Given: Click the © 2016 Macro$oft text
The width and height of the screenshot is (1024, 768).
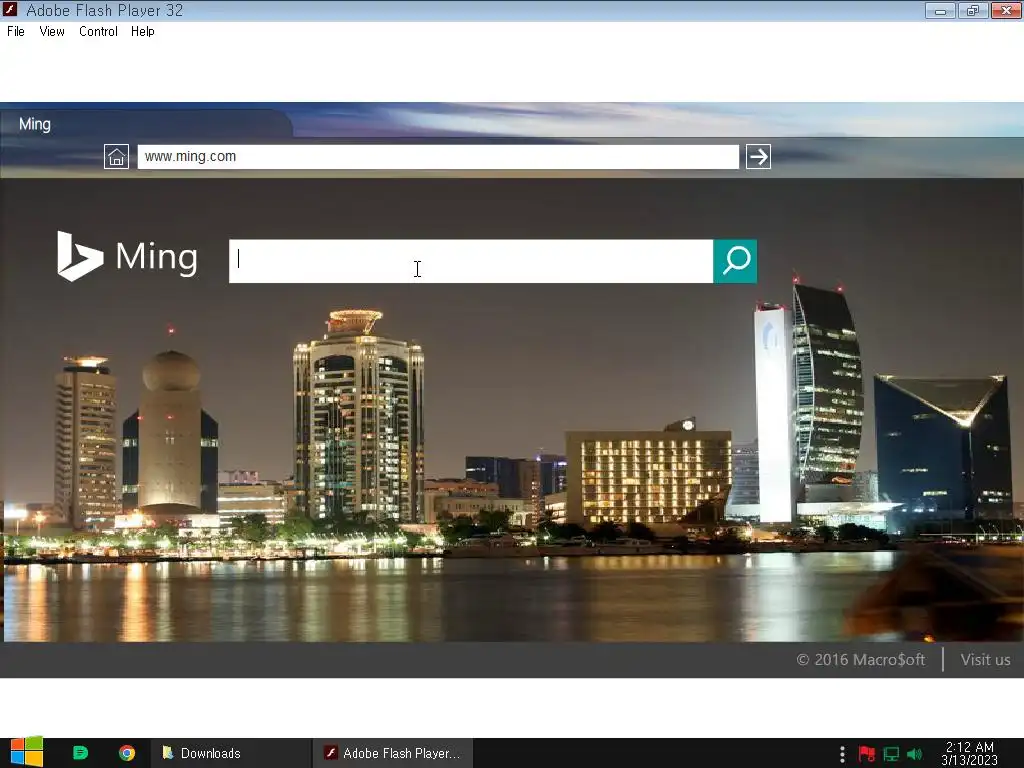Looking at the screenshot, I should coord(861,660).
